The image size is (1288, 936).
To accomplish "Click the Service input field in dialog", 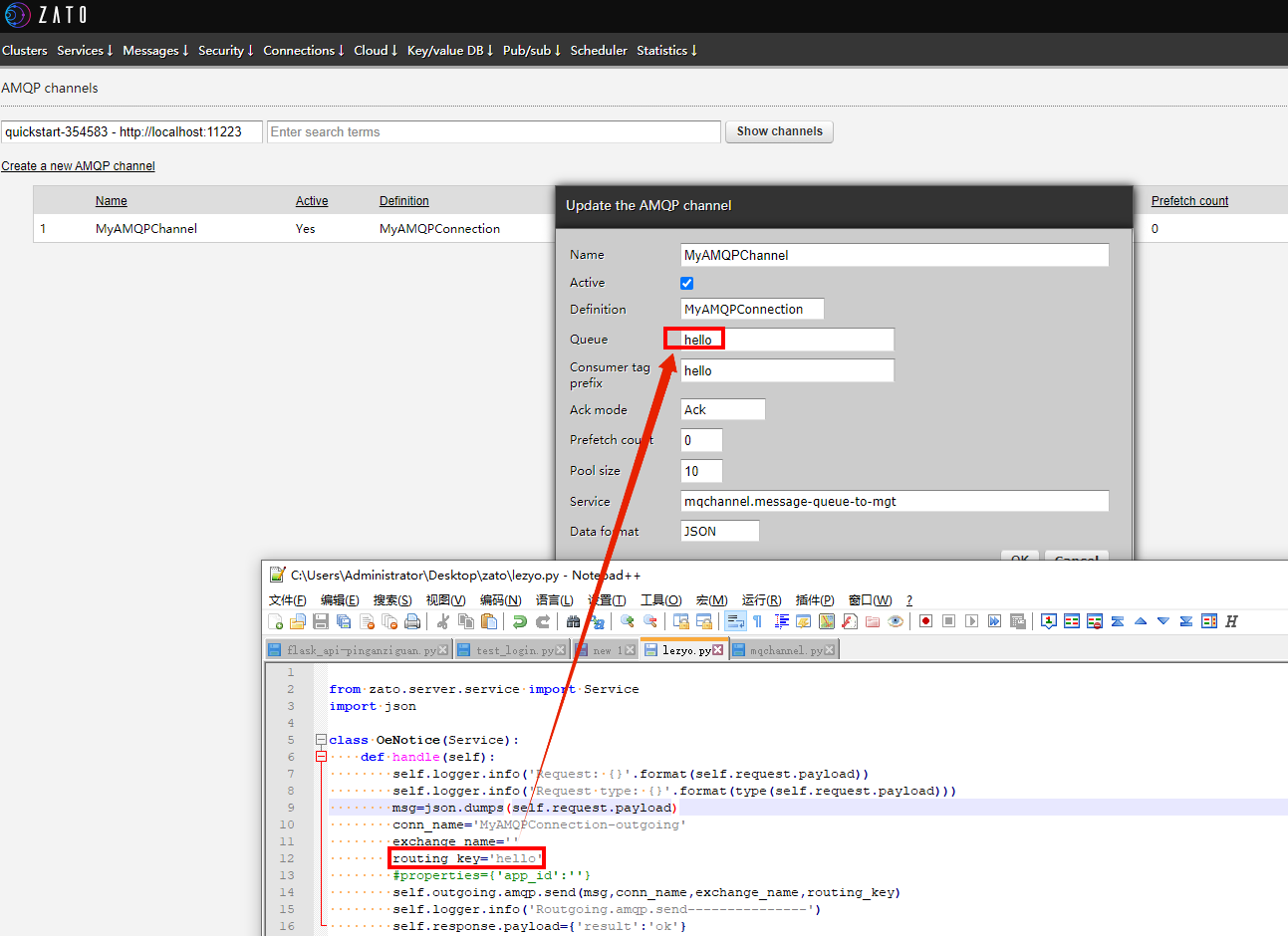I will pyautogui.click(x=895, y=501).
